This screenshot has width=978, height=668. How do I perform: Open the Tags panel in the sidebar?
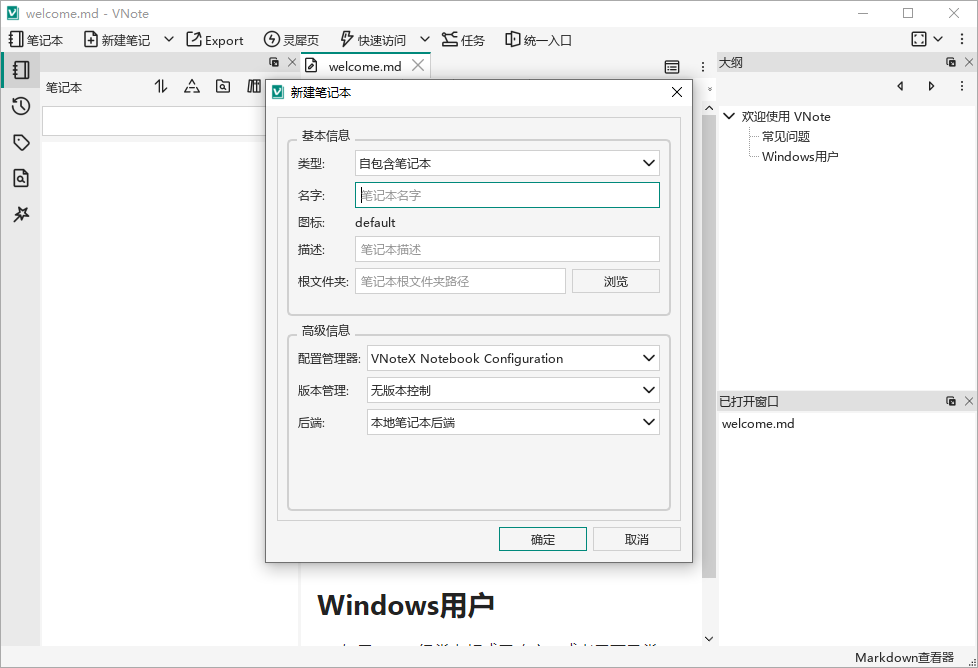point(20,142)
